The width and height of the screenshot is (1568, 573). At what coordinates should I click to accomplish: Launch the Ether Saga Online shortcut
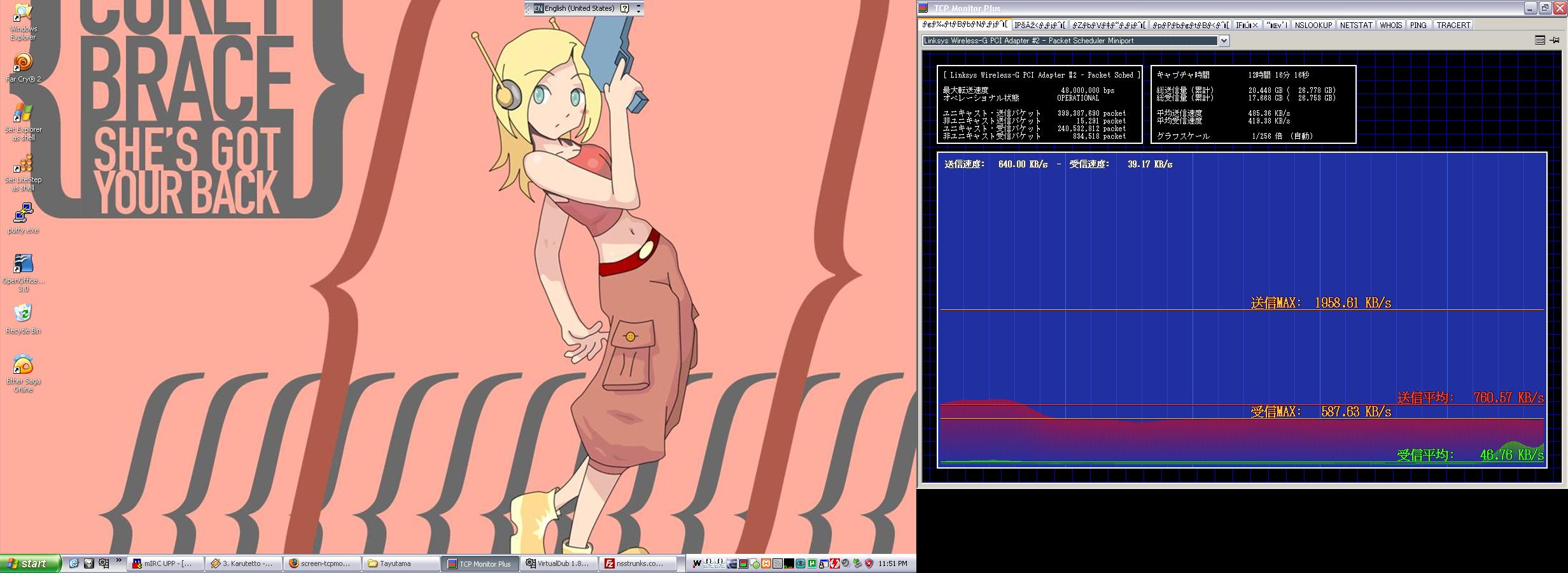23,373
